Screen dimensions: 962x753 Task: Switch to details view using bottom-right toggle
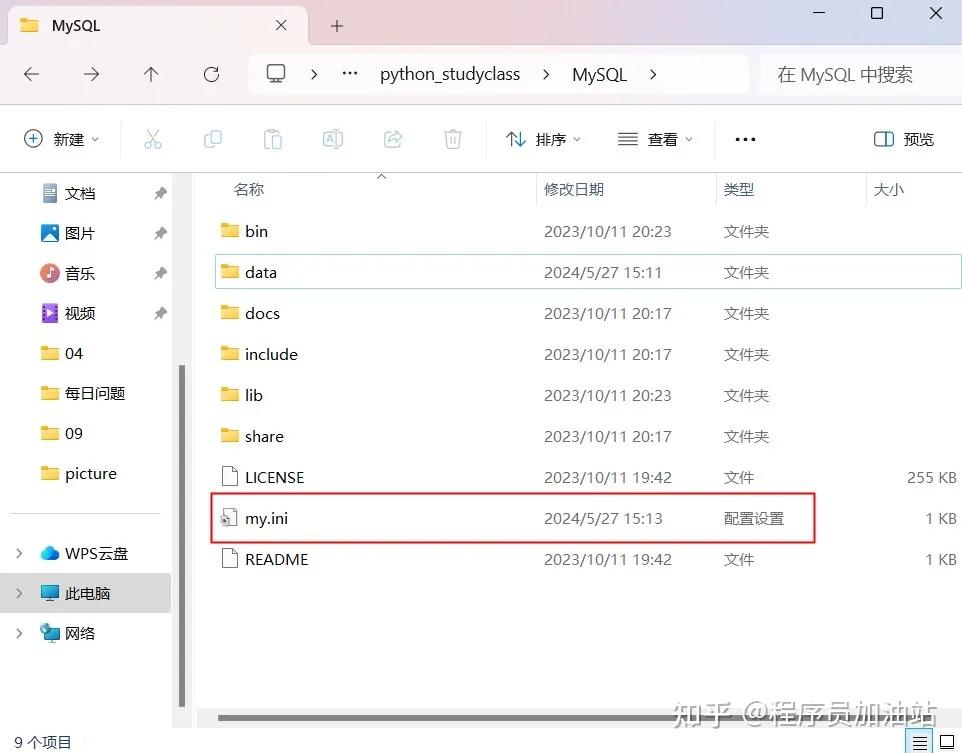[919, 741]
